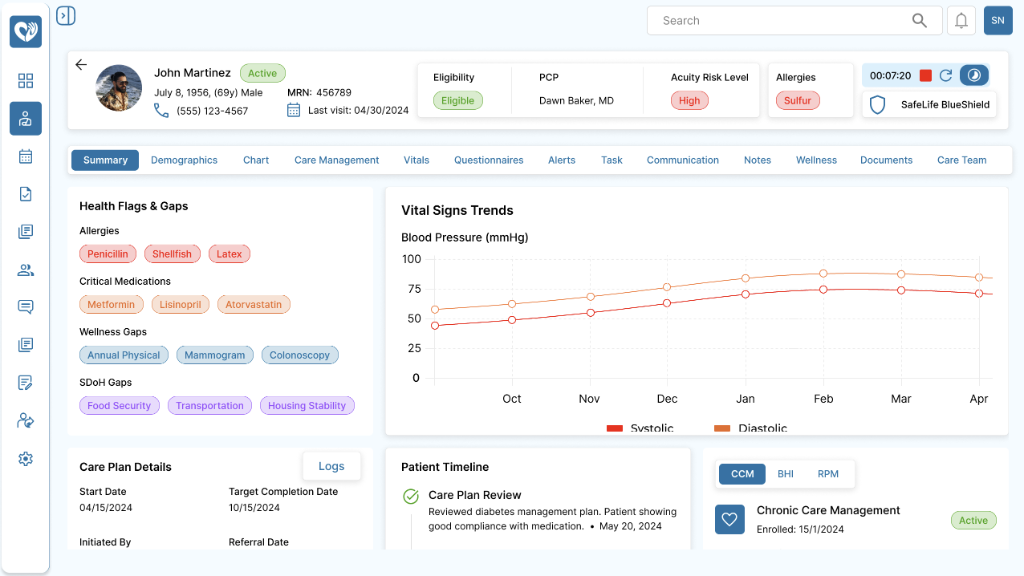
Task: Click the Lisinopril medication tag
Action: 180,304
